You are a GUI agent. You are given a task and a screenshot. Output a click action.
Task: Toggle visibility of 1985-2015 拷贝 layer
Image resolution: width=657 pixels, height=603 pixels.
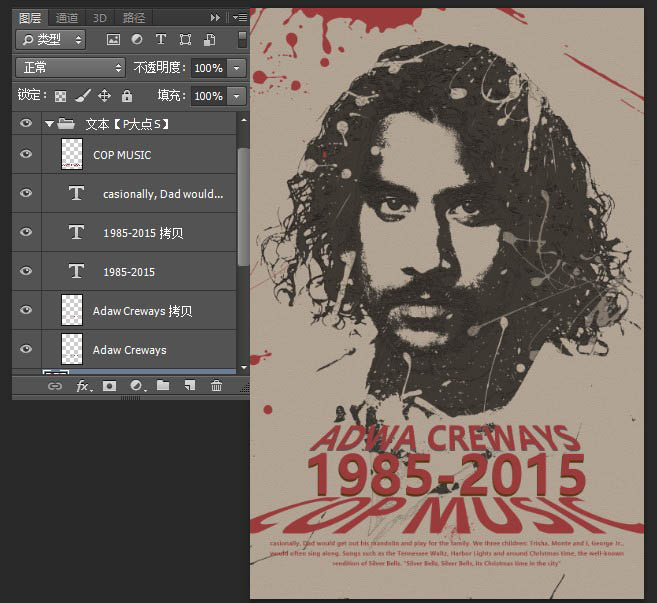pyautogui.click(x=26, y=233)
